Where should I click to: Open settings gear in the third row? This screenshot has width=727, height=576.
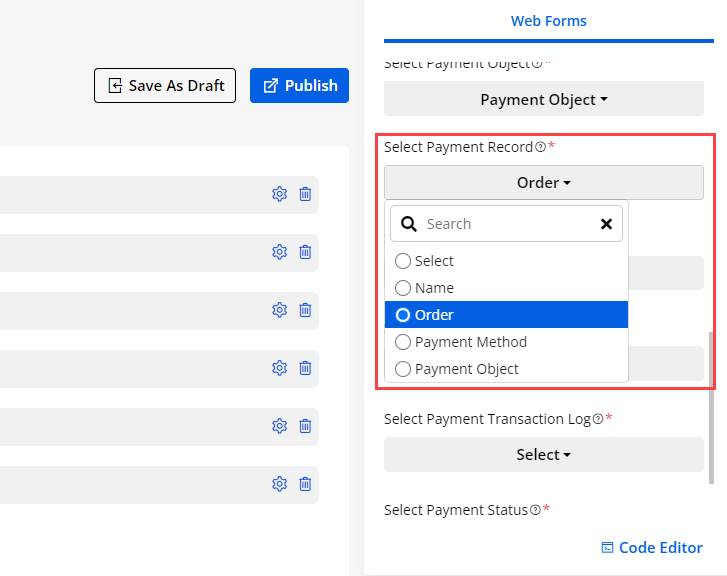(279, 310)
